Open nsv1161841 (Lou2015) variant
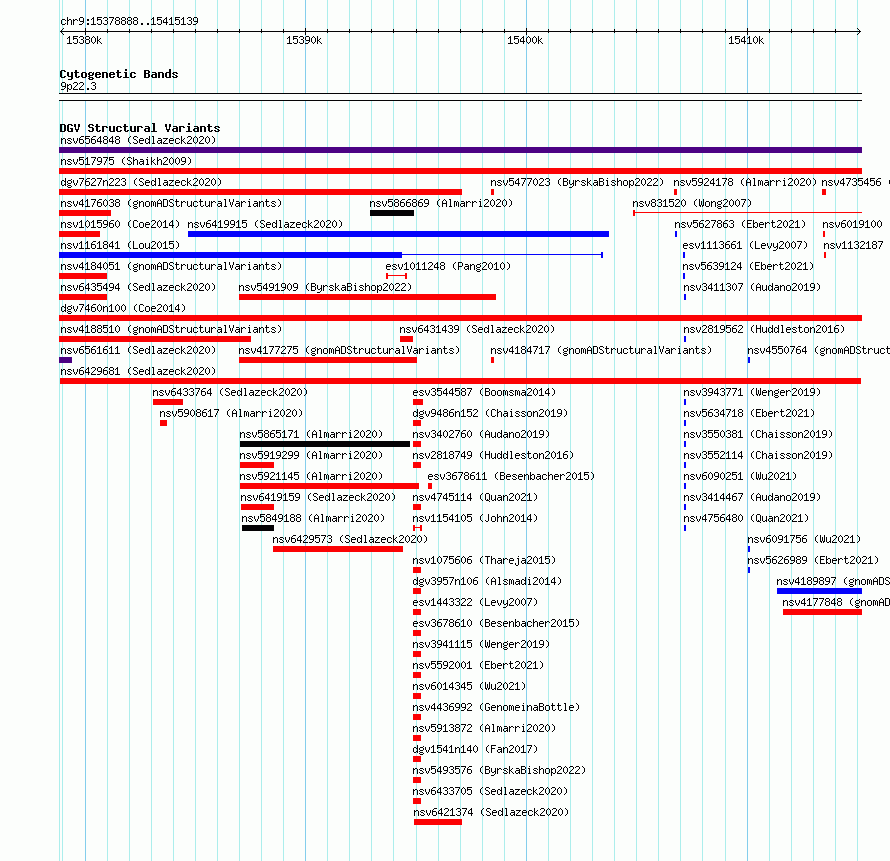The height and width of the screenshot is (861, 890). pyautogui.click(x=120, y=245)
